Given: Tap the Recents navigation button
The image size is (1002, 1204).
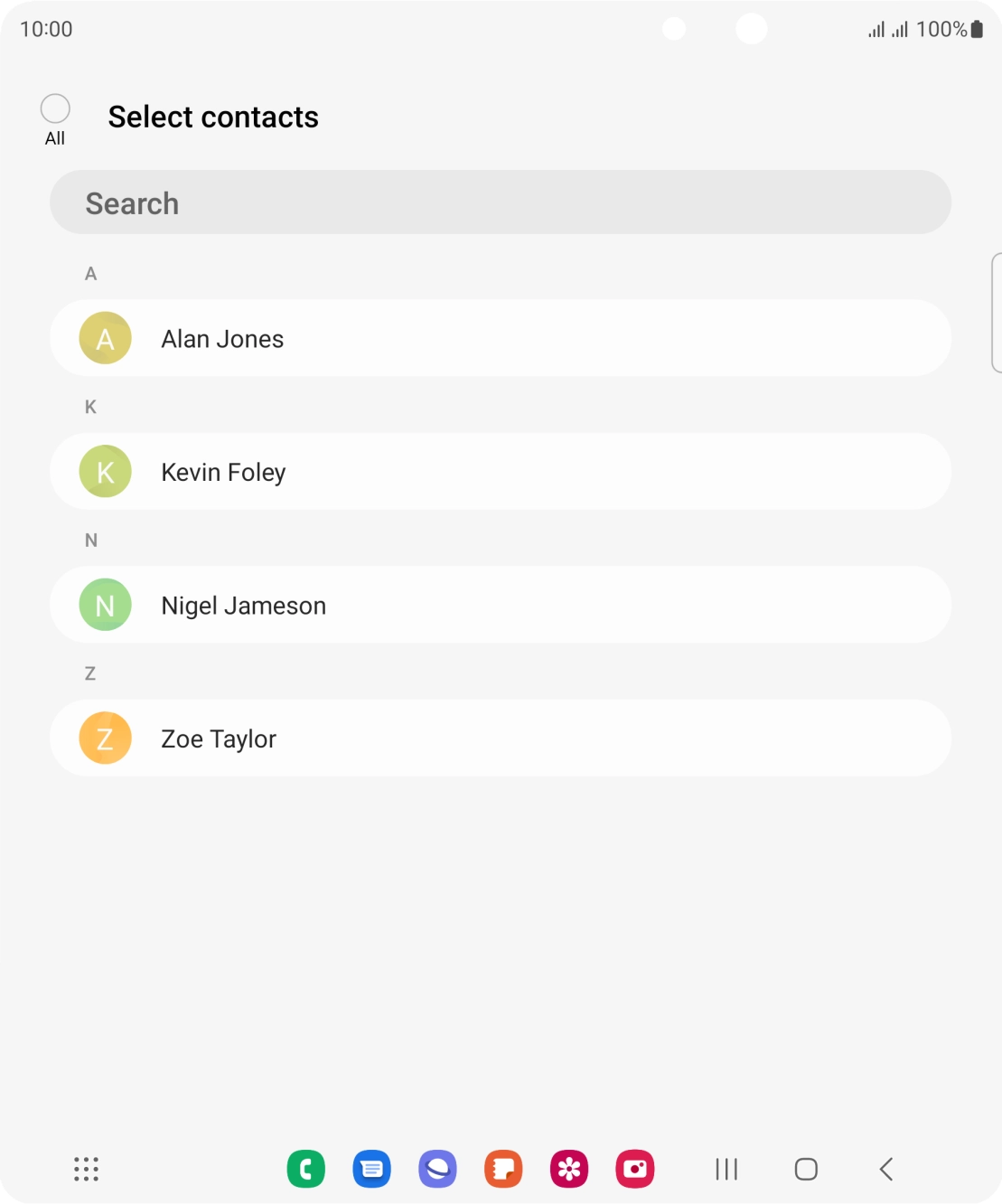Looking at the screenshot, I should tap(726, 1169).
